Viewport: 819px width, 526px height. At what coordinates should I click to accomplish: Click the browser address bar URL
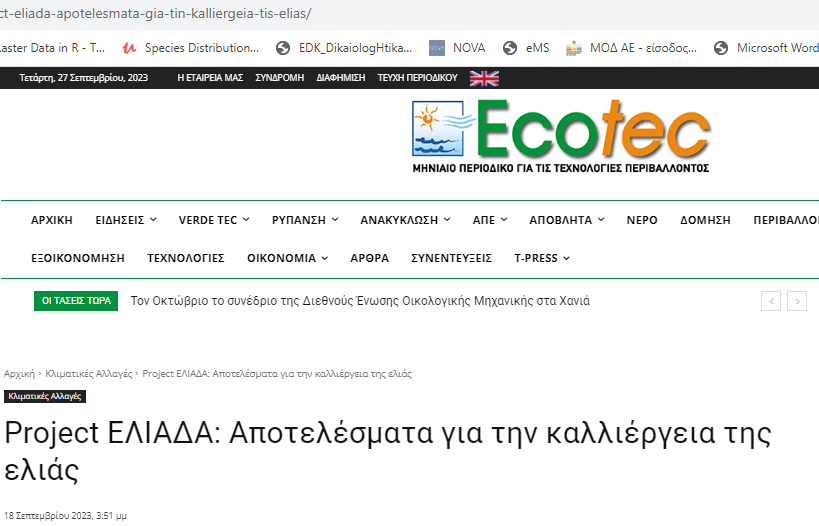point(160,14)
